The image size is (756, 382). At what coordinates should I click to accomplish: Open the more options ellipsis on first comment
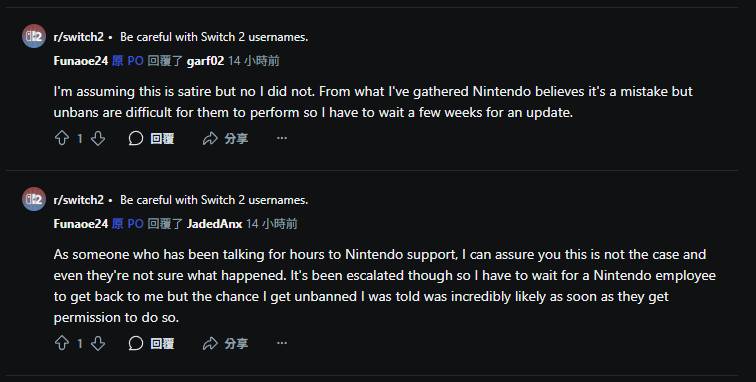282,138
